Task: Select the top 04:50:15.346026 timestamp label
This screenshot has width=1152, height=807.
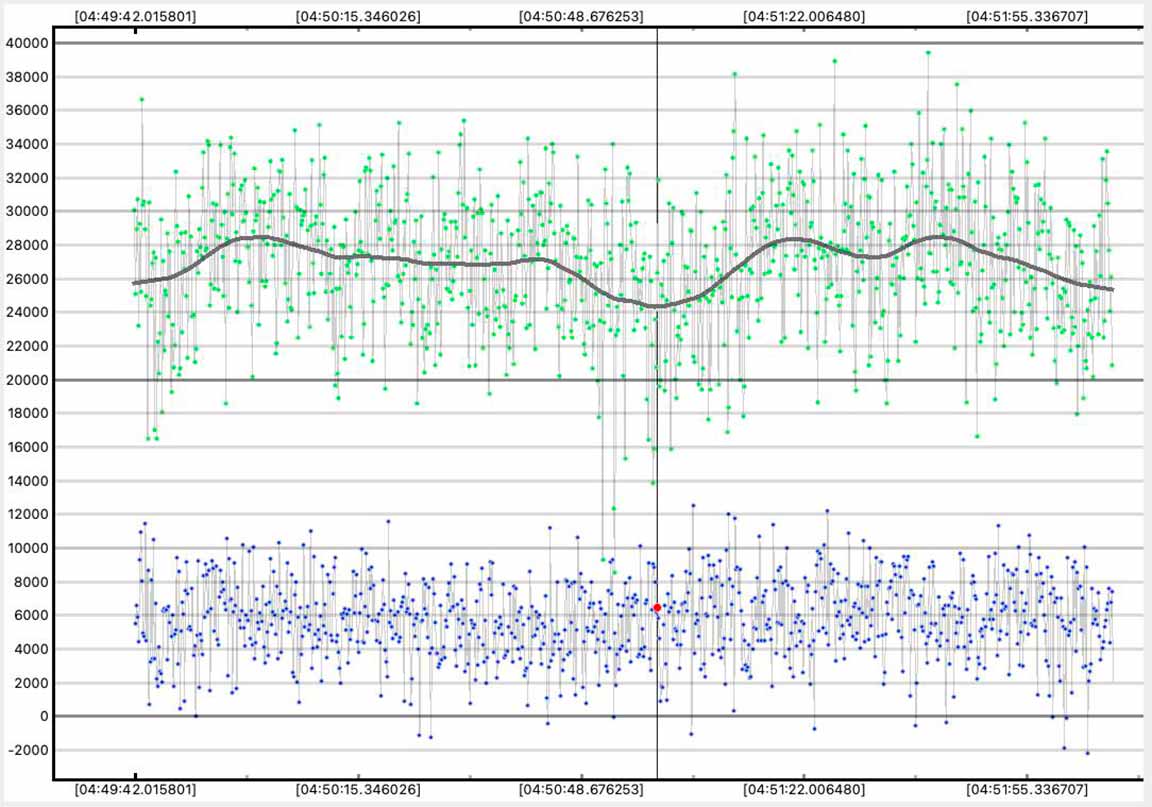Action: pyautogui.click(x=358, y=16)
